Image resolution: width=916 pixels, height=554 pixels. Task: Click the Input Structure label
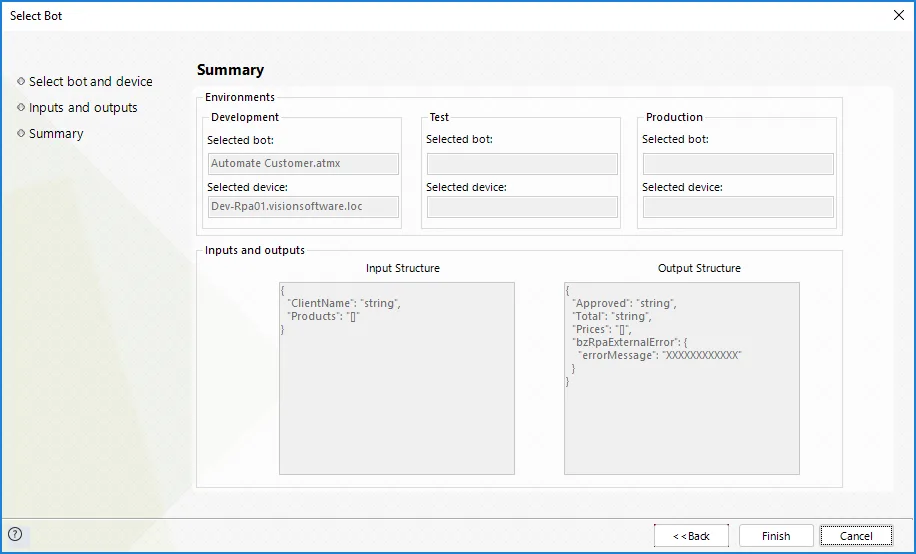(403, 268)
